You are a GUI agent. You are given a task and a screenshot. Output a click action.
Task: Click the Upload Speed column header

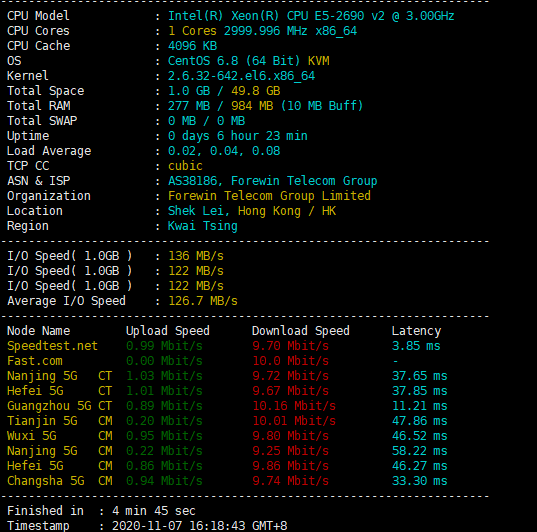pyautogui.click(x=167, y=331)
